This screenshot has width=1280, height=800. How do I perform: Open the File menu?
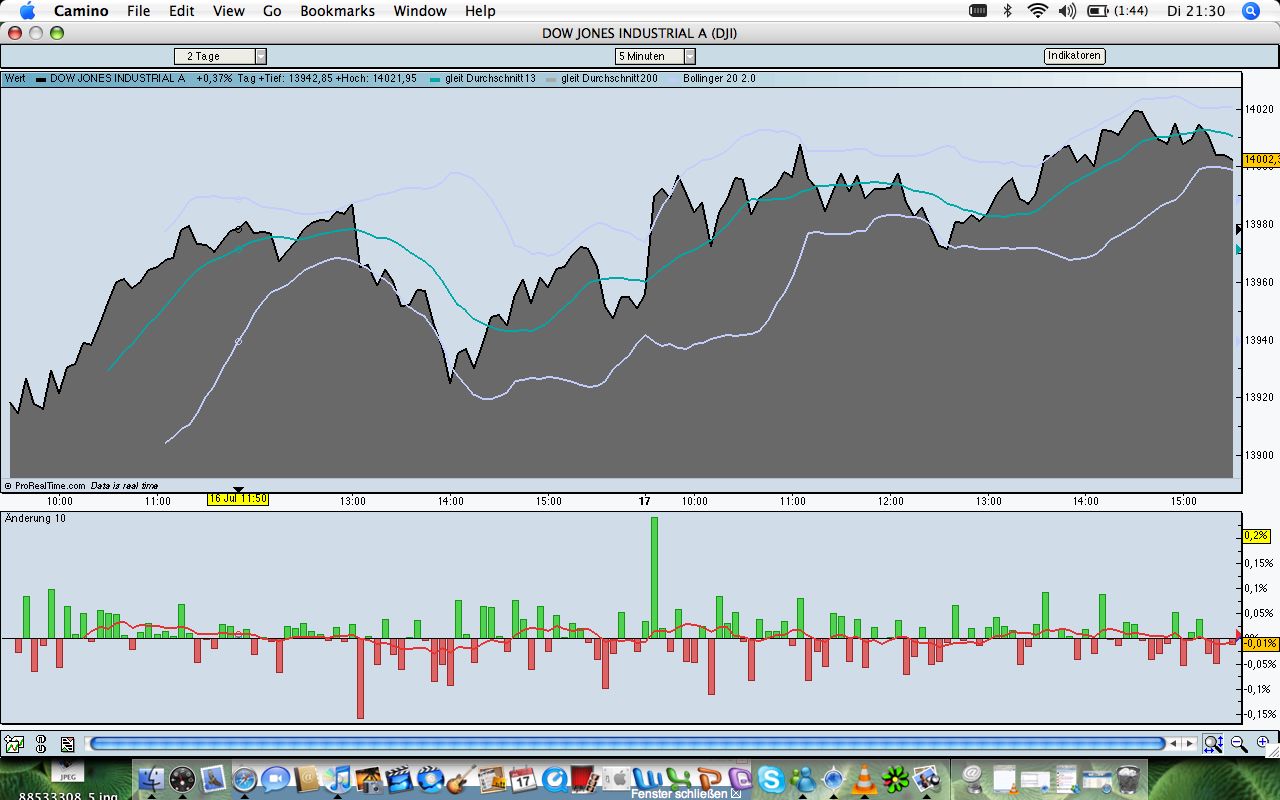(x=139, y=11)
